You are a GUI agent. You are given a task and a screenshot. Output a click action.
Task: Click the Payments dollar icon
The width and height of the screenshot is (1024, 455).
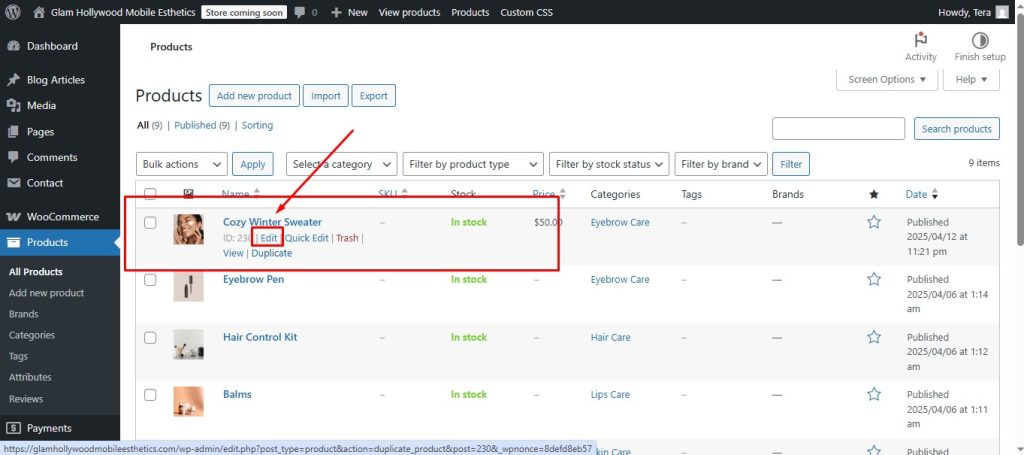pyautogui.click(x=13, y=428)
